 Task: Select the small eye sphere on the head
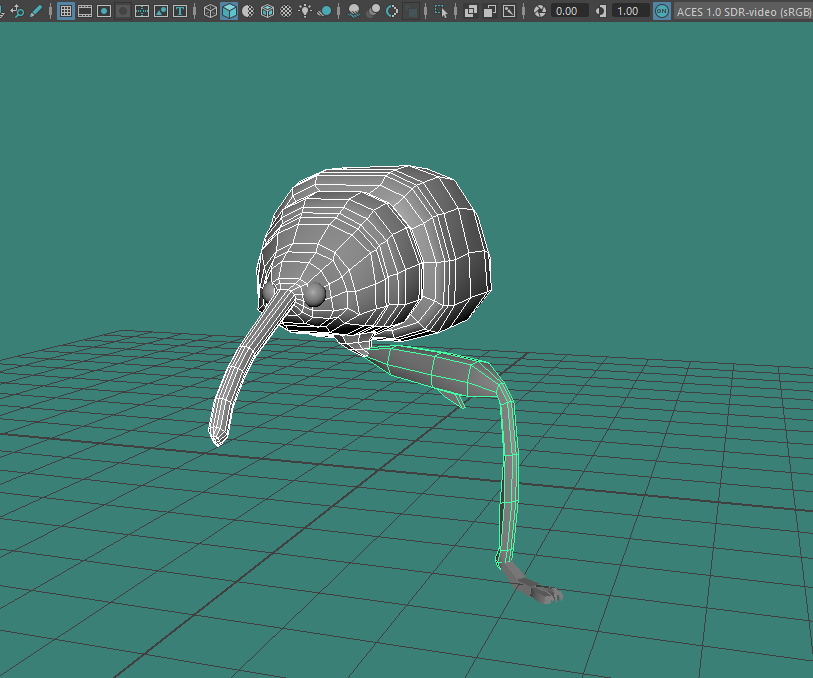pyautogui.click(x=315, y=293)
